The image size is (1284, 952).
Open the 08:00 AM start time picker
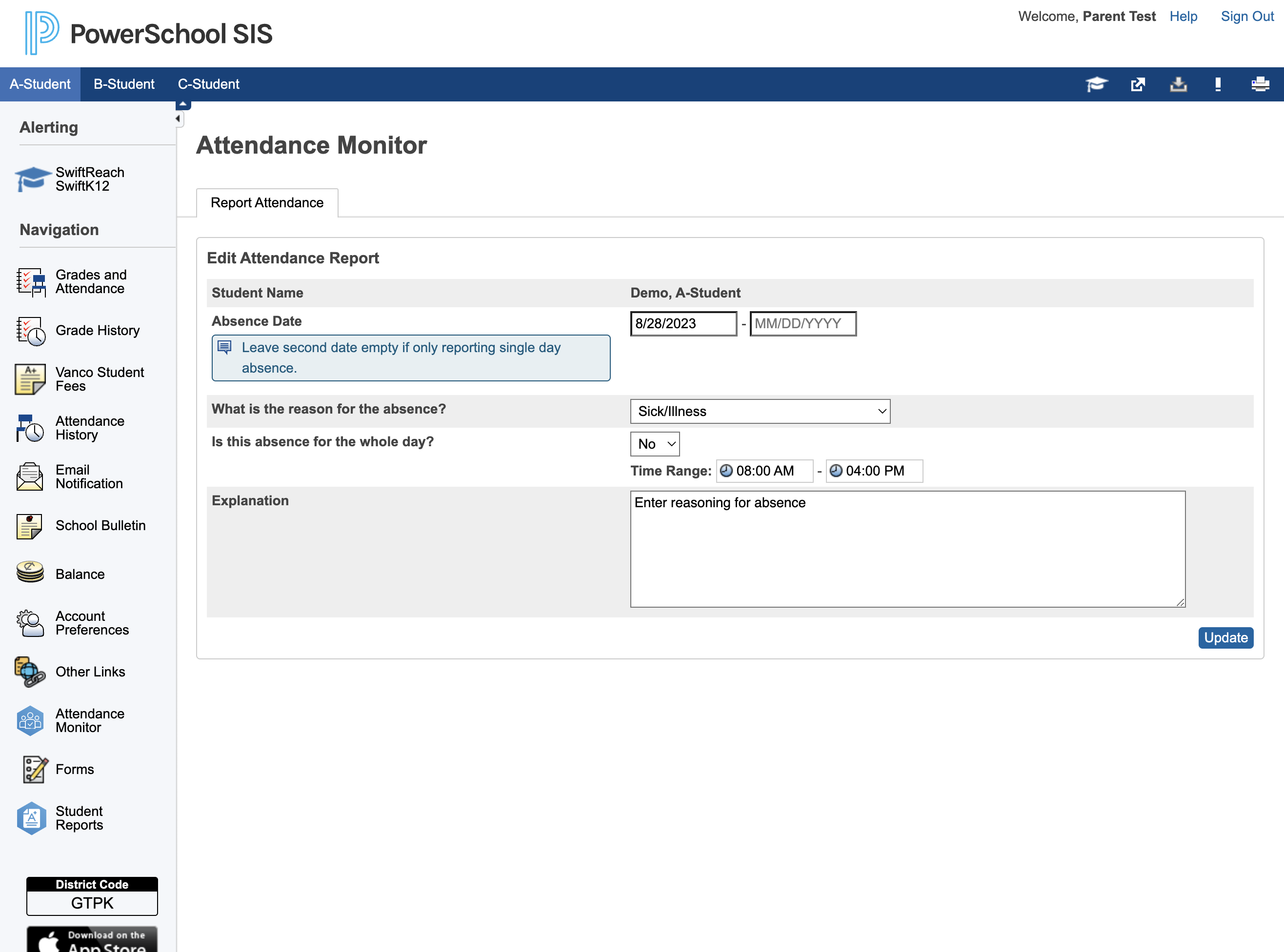pos(765,471)
